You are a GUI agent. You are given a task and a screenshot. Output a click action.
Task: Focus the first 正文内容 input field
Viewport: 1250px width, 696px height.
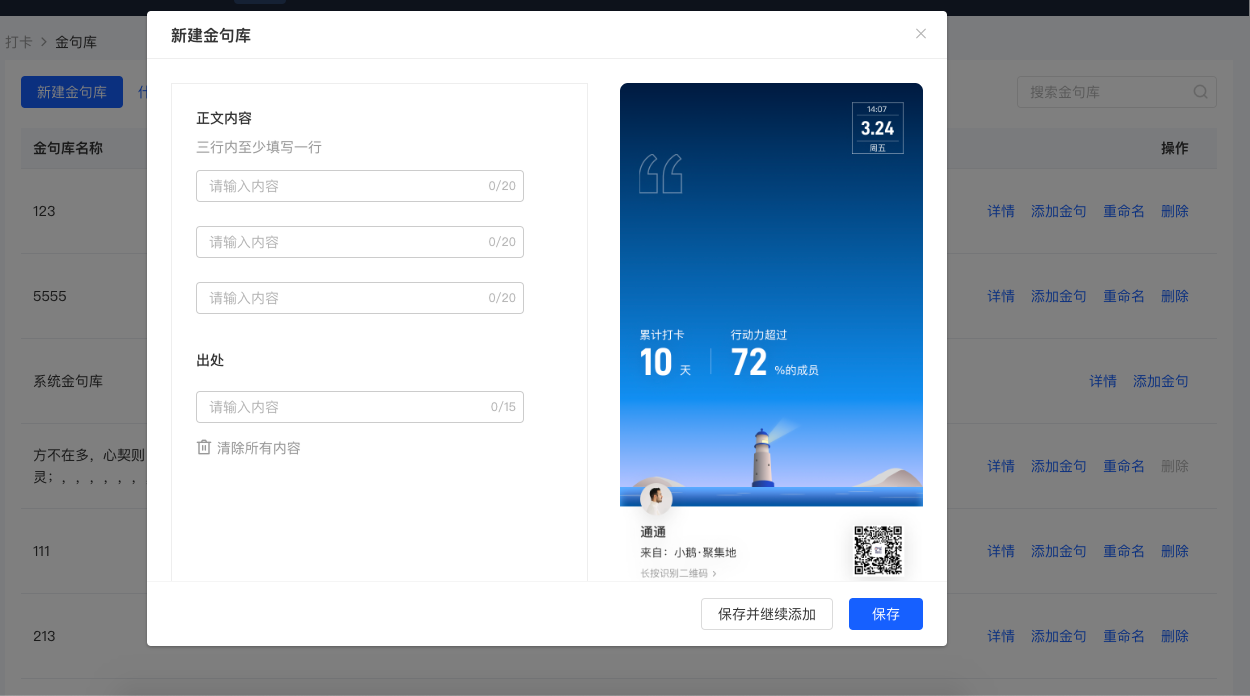tap(360, 186)
